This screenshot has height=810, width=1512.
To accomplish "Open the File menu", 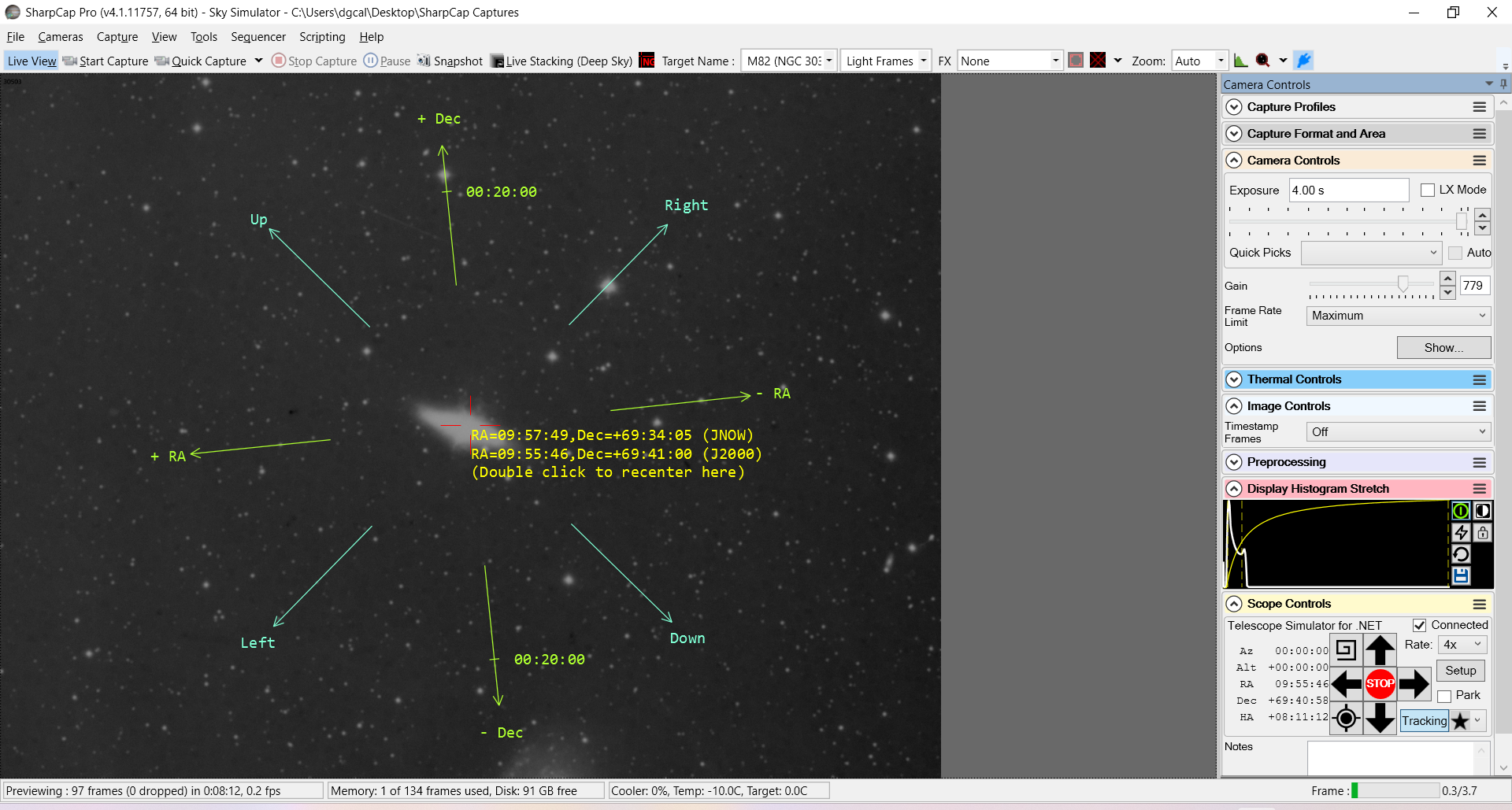I will tap(16, 37).
